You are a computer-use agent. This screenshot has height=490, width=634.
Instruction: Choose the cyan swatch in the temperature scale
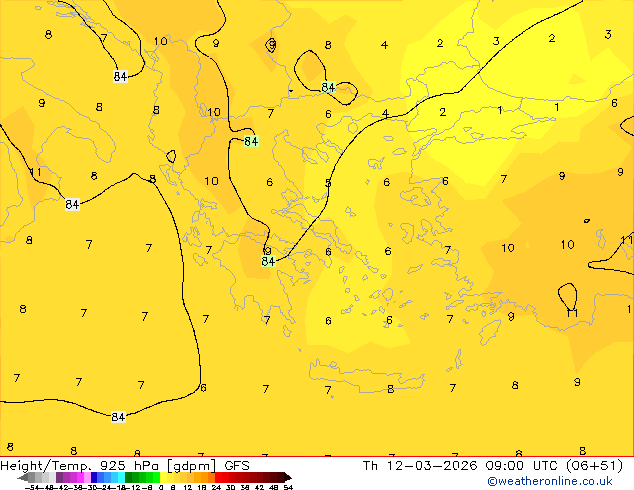click(x=121, y=477)
